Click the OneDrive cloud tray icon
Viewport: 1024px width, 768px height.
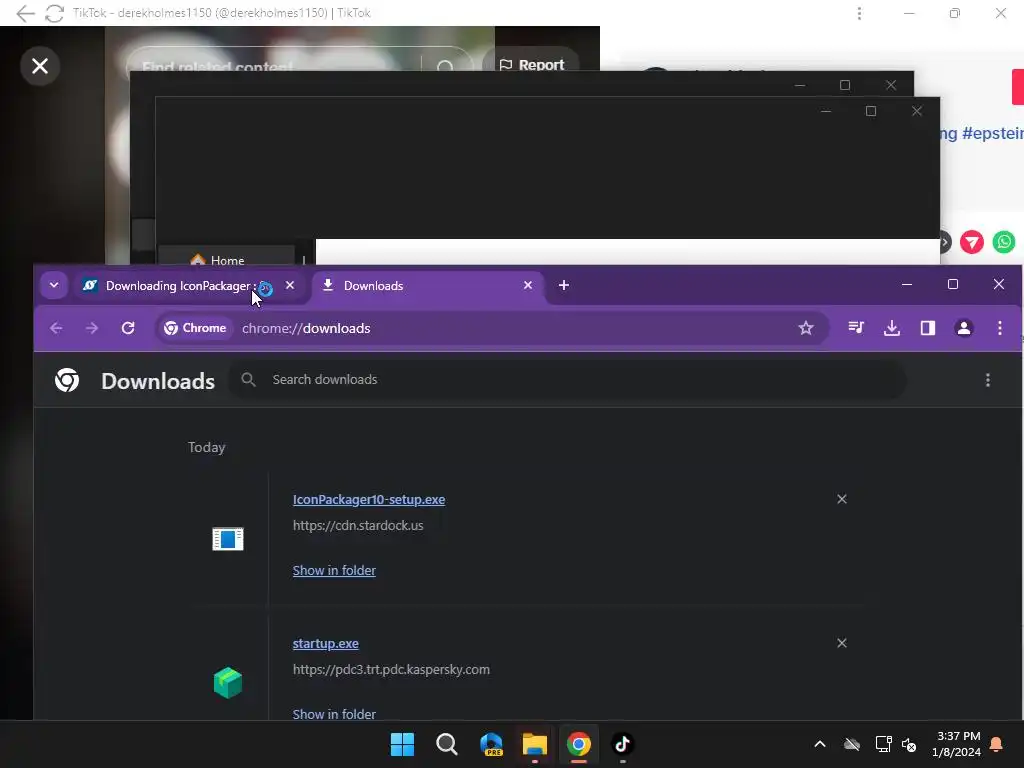(852, 744)
